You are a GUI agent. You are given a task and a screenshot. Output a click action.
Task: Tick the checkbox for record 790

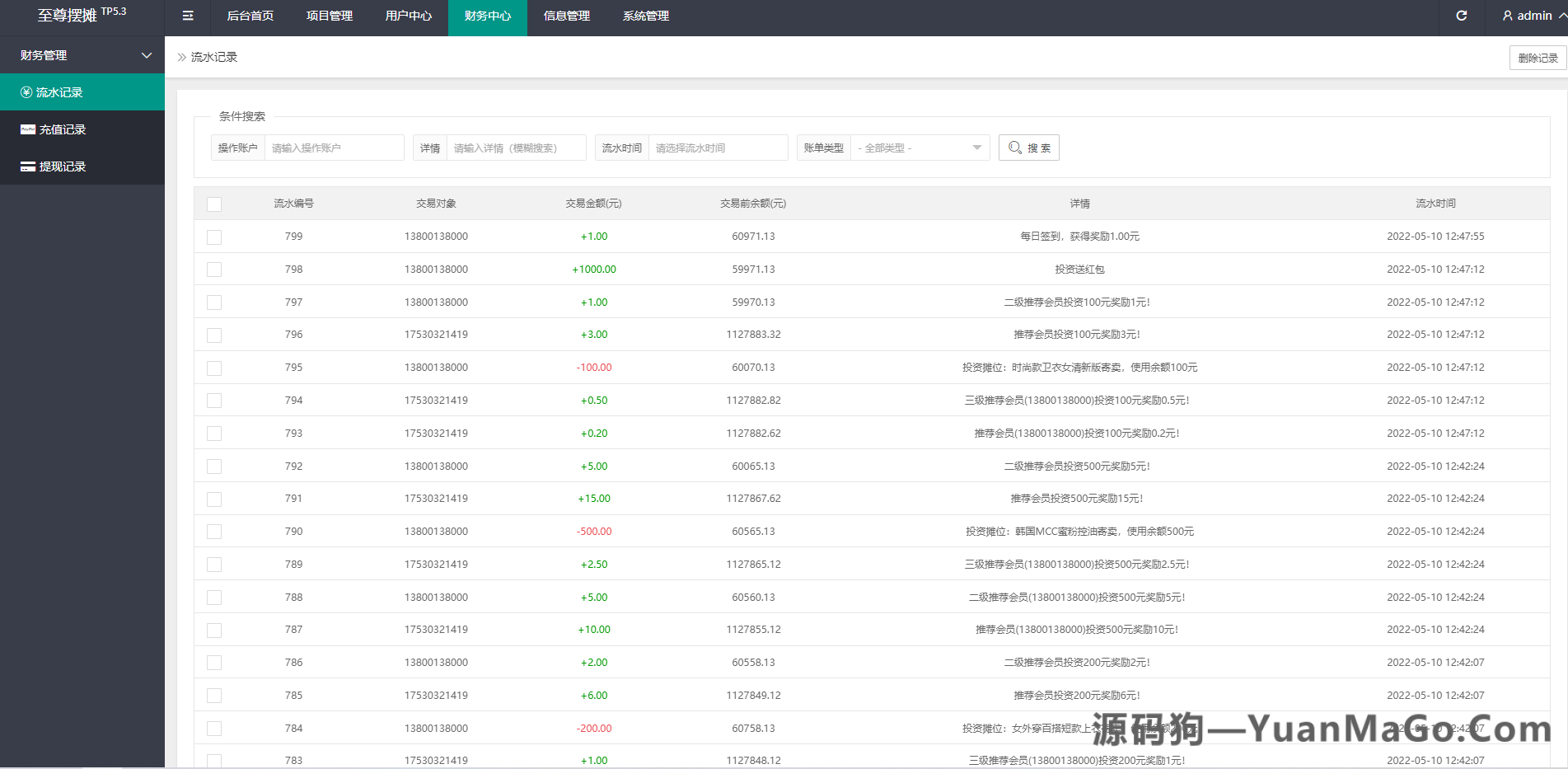214,532
